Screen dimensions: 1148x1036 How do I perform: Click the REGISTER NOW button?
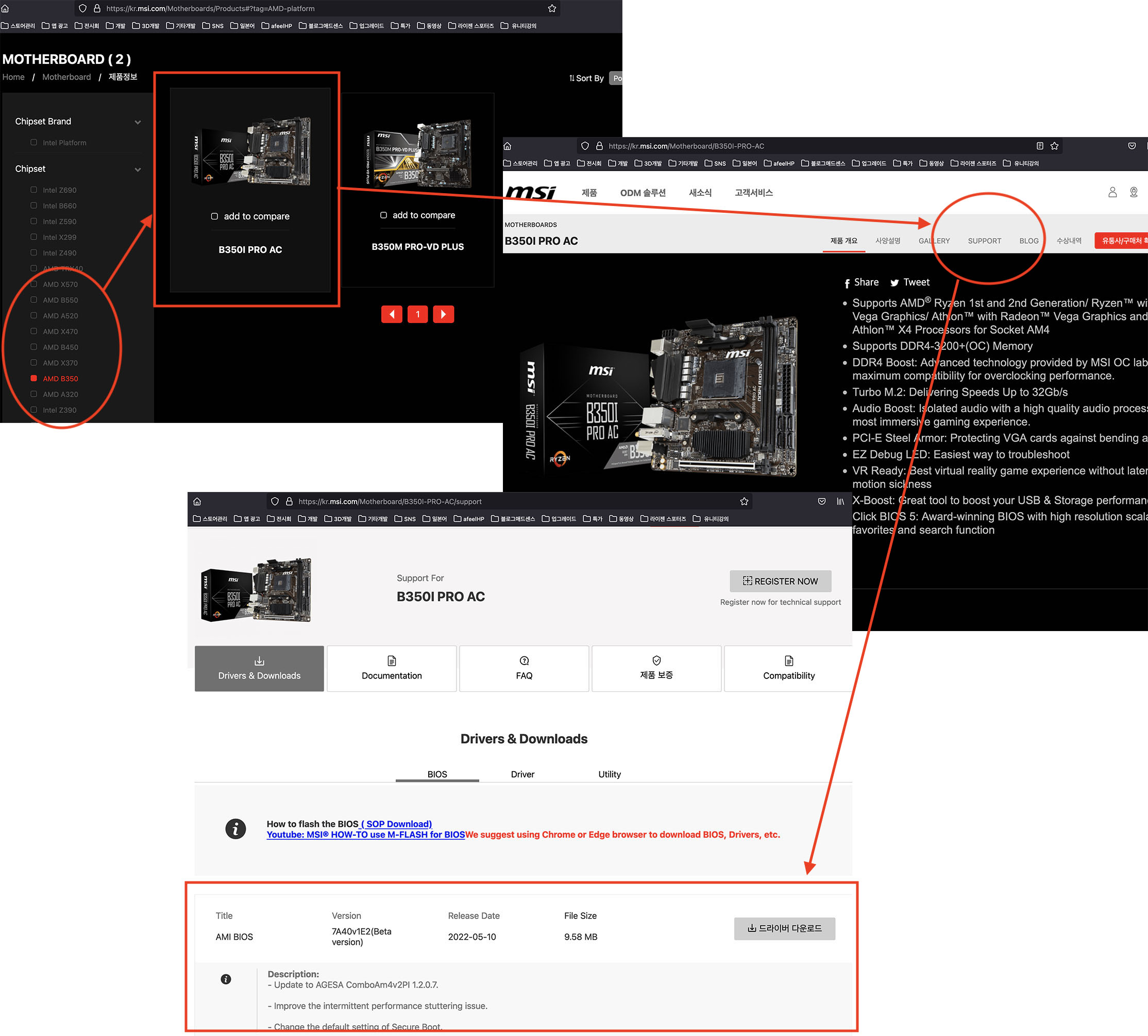(x=780, y=581)
